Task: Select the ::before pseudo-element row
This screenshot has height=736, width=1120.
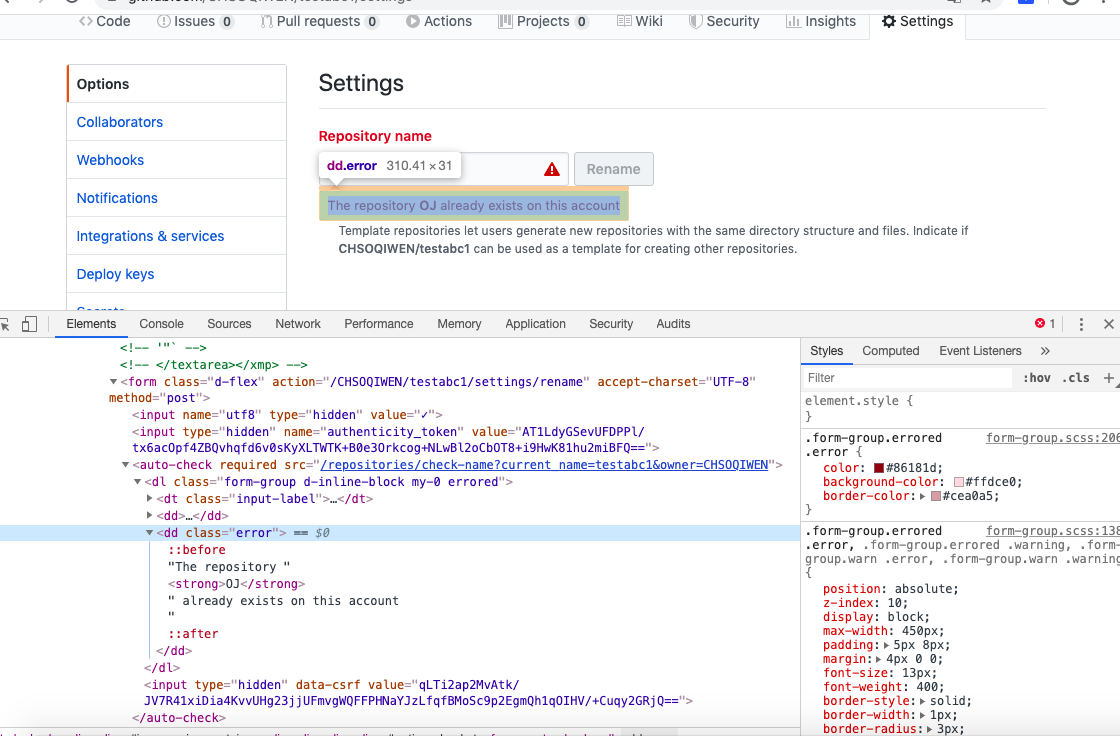Action: point(197,550)
